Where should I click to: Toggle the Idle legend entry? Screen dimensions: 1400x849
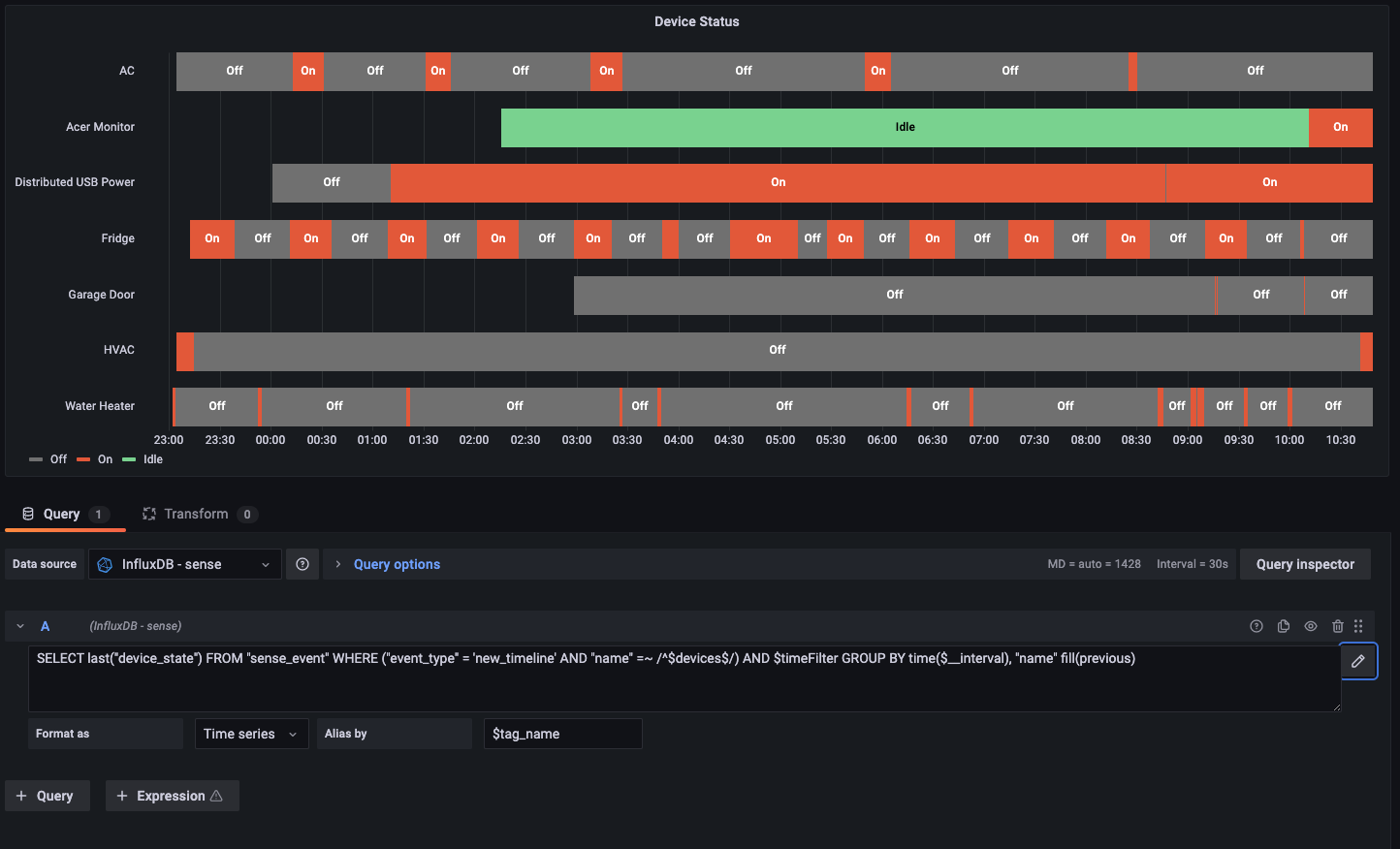click(153, 458)
